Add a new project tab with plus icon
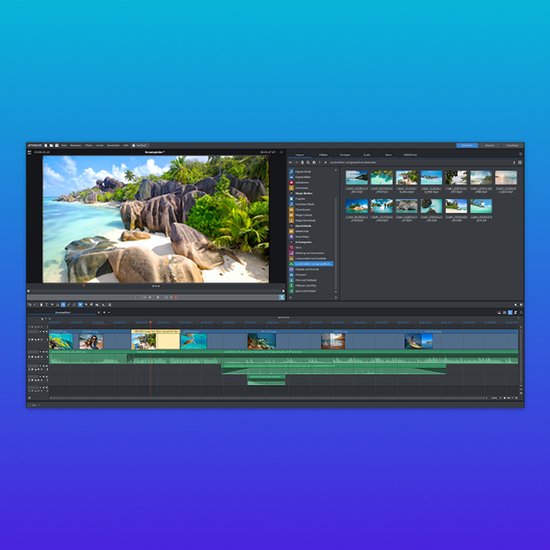This screenshot has width=550, height=550. point(104,312)
